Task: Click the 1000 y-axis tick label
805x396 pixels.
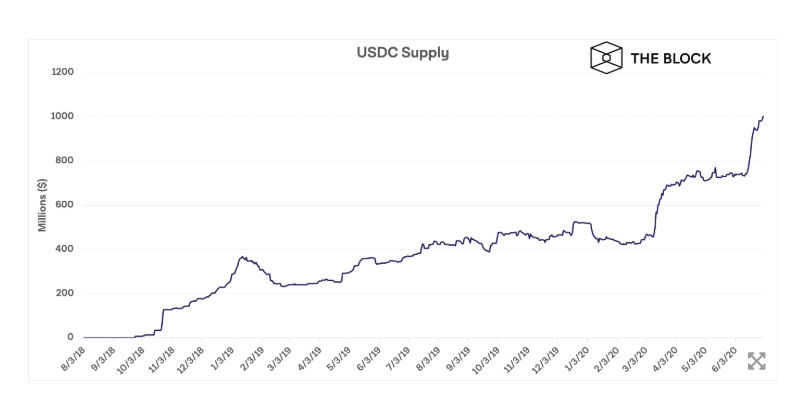Action: [63, 116]
